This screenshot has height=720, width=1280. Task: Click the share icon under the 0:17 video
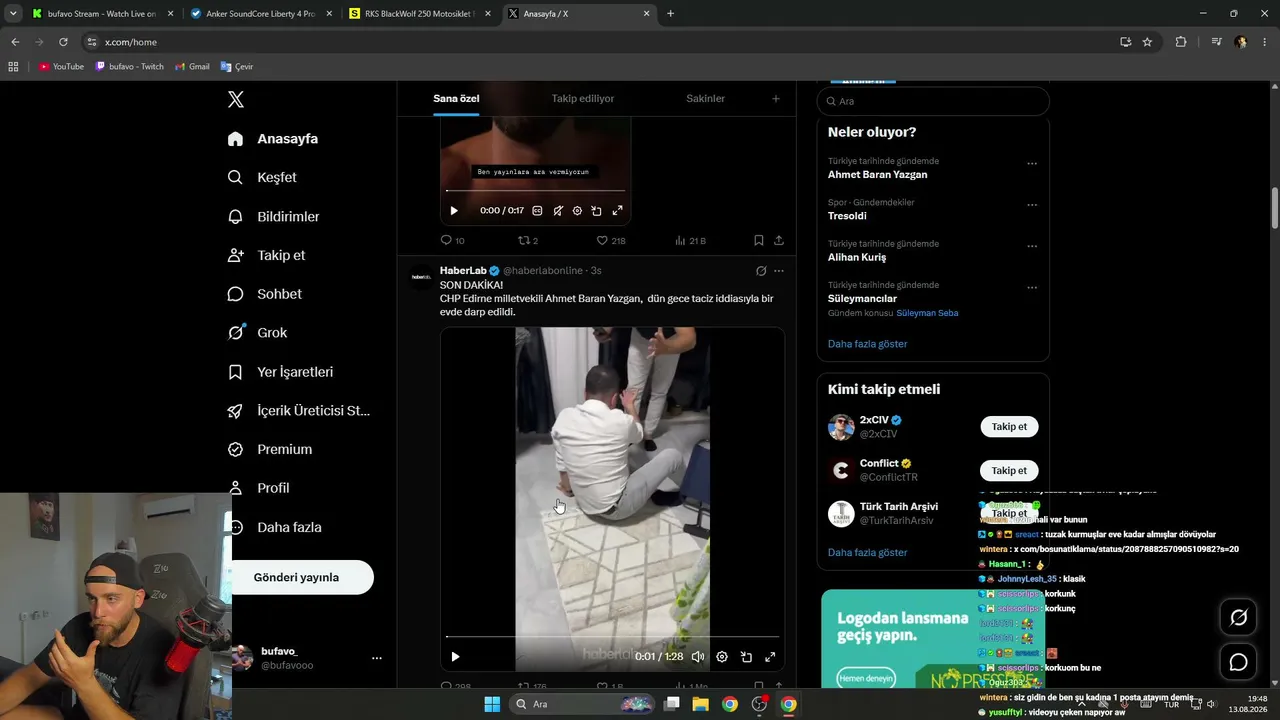tap(779, 240)
